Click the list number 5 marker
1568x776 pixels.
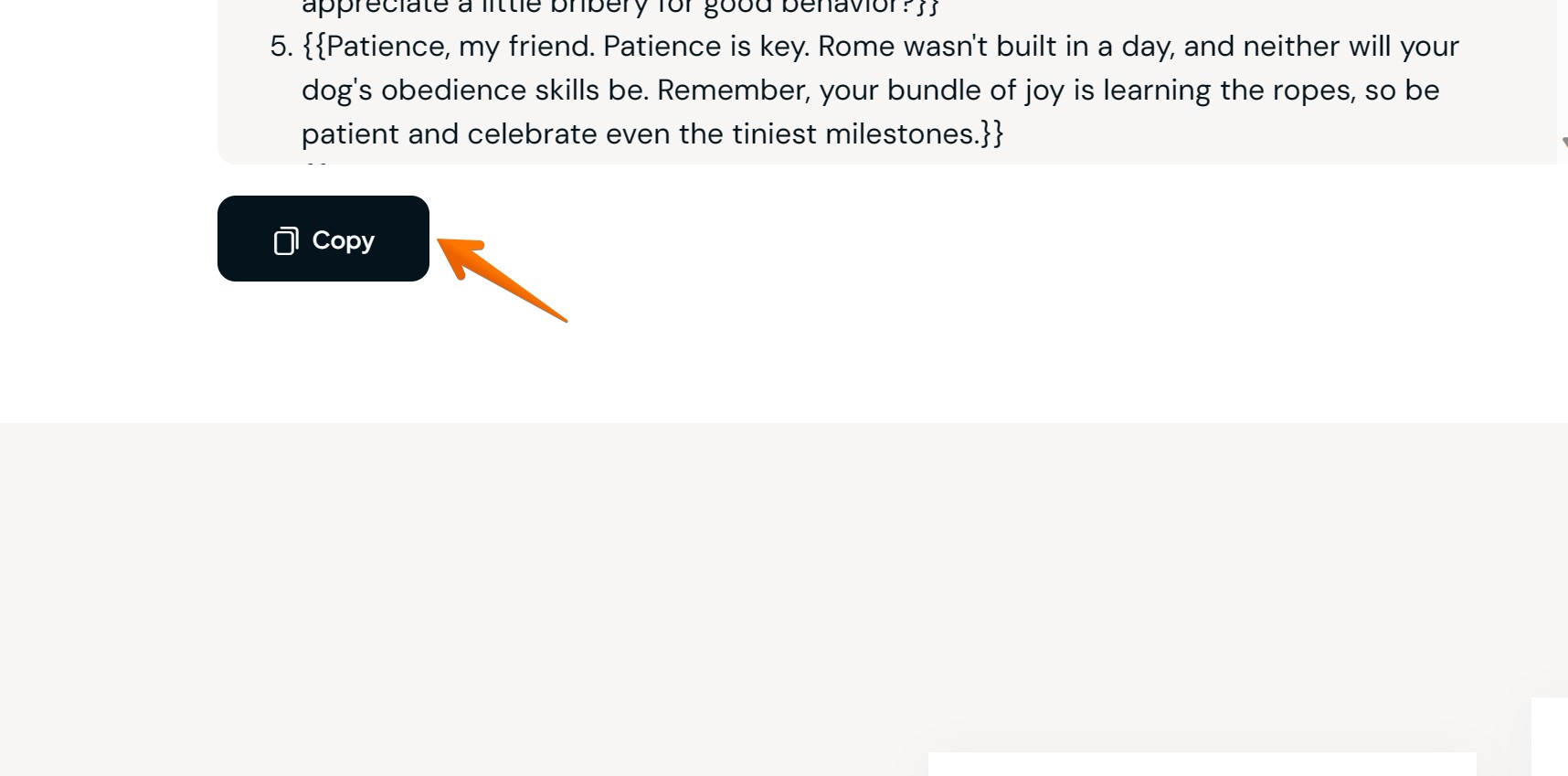coord(281,47)
